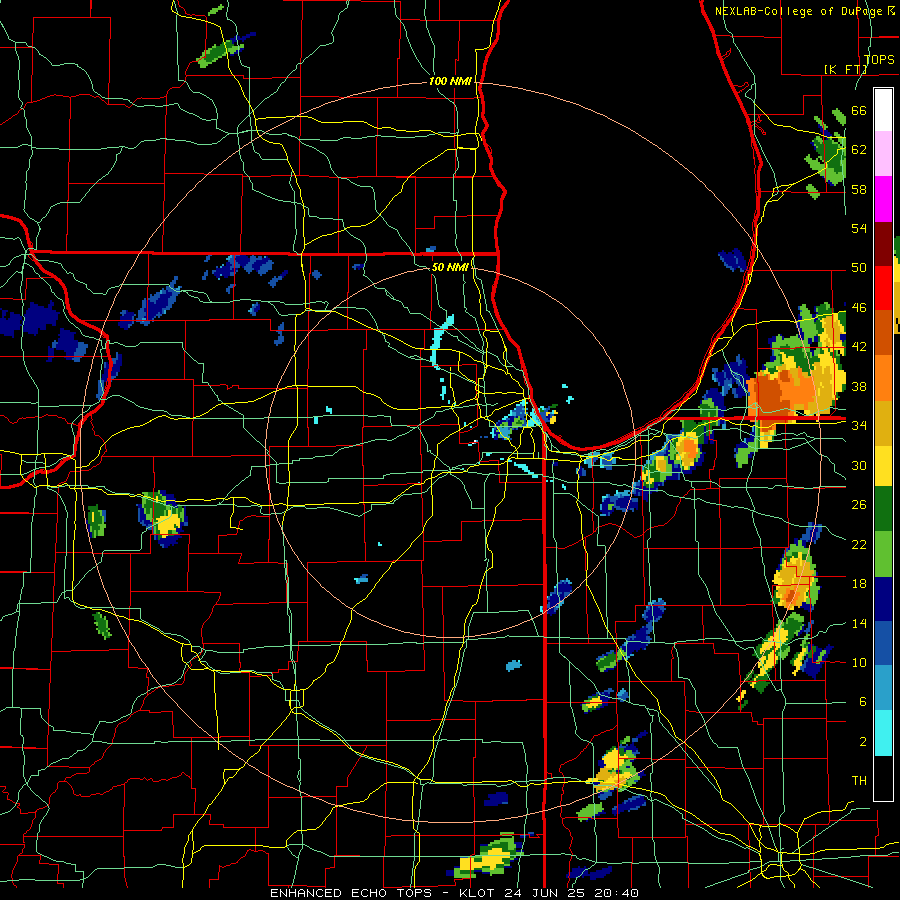900x900 pixels.
Task: Click the 66 legend value
Action: (859, 110)
